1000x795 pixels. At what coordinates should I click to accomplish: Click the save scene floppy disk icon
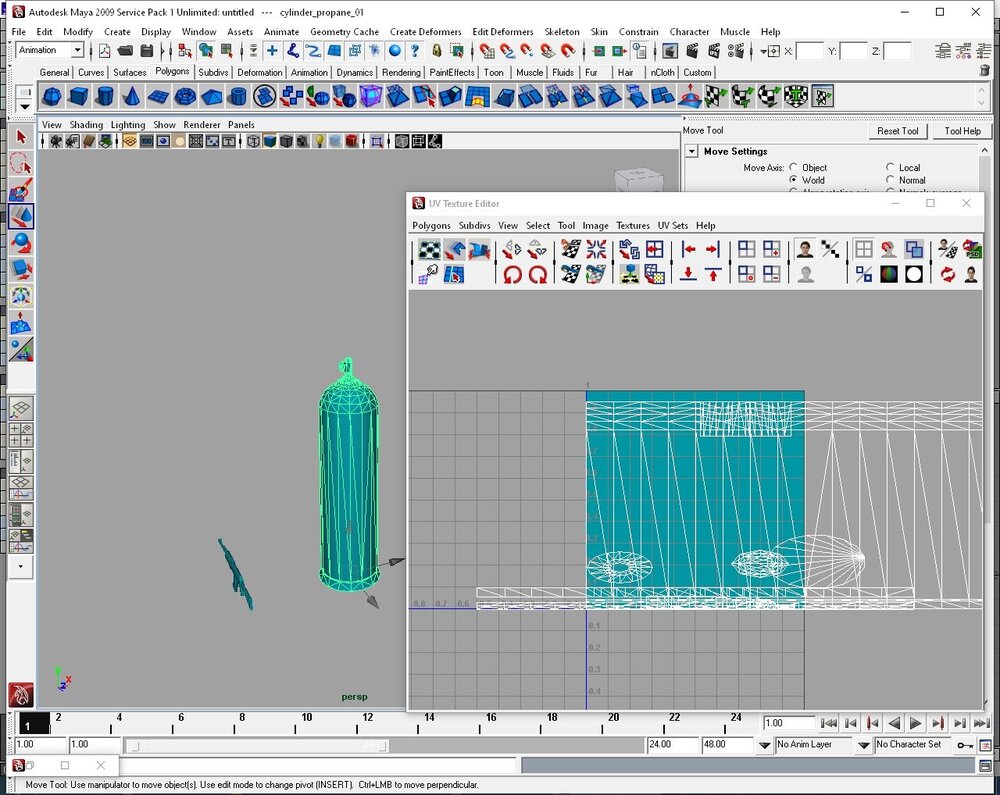coord(147,50)
